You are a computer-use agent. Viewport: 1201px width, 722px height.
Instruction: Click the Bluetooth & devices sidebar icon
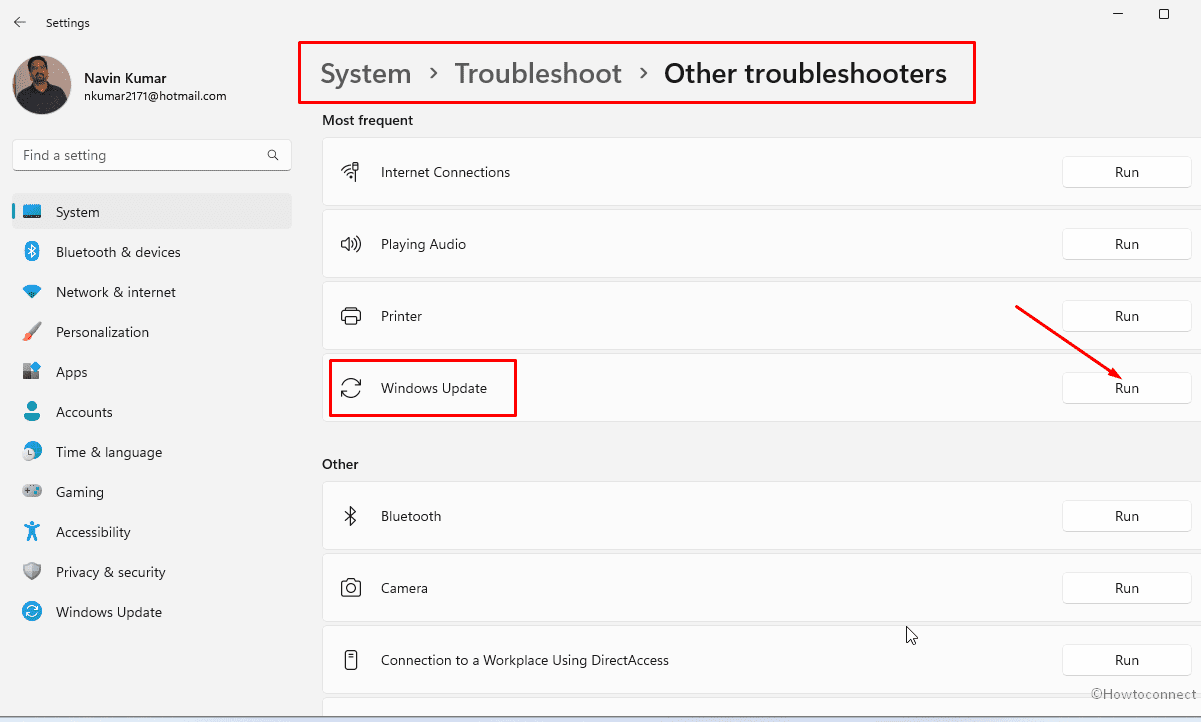32,252
